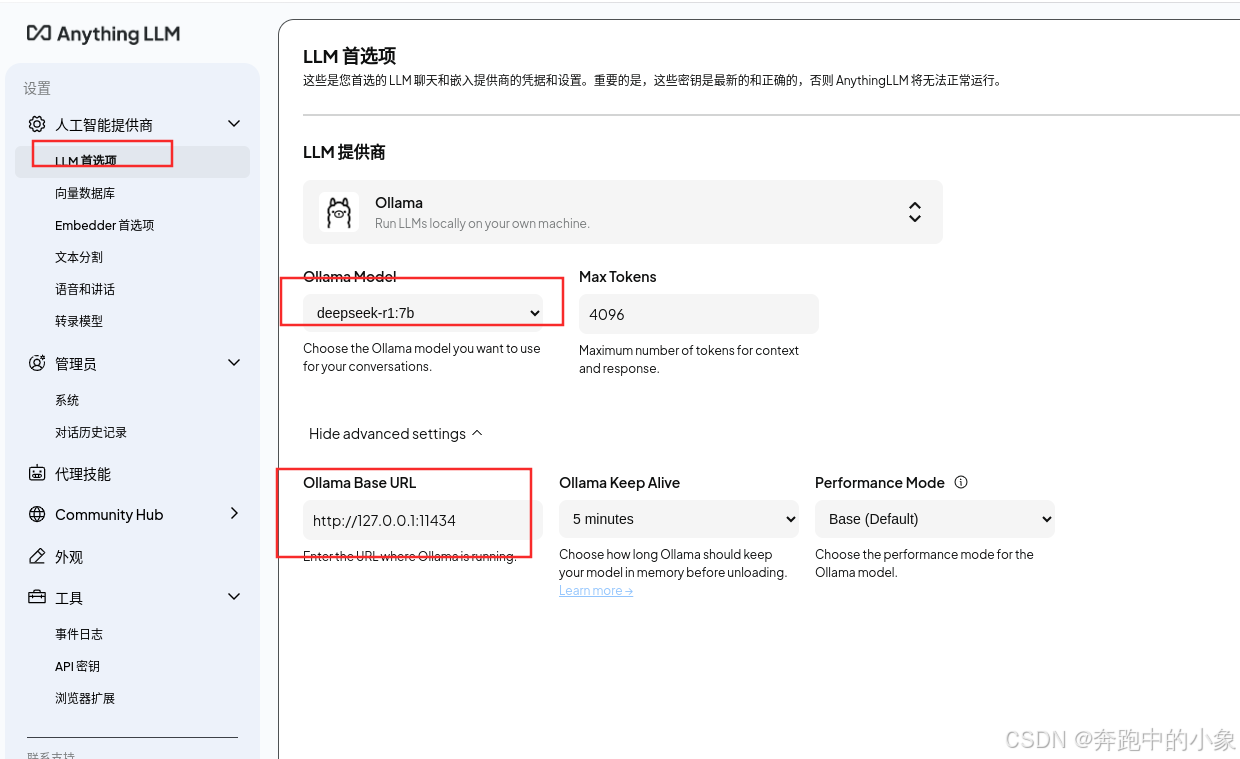Open 系统 under 管理员
1240x759 pixels.
coord(67,400)
